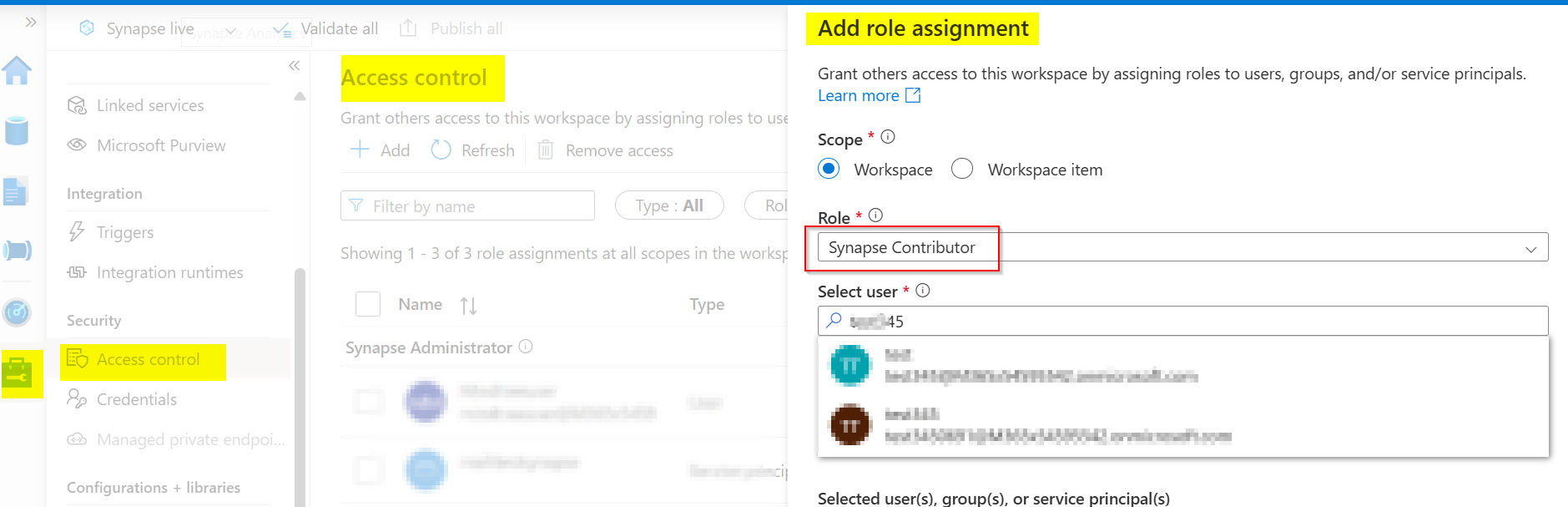Open the Monitor hub gauge icon
The width and height of the screenshot is (1568, 507).
point(17,312)
